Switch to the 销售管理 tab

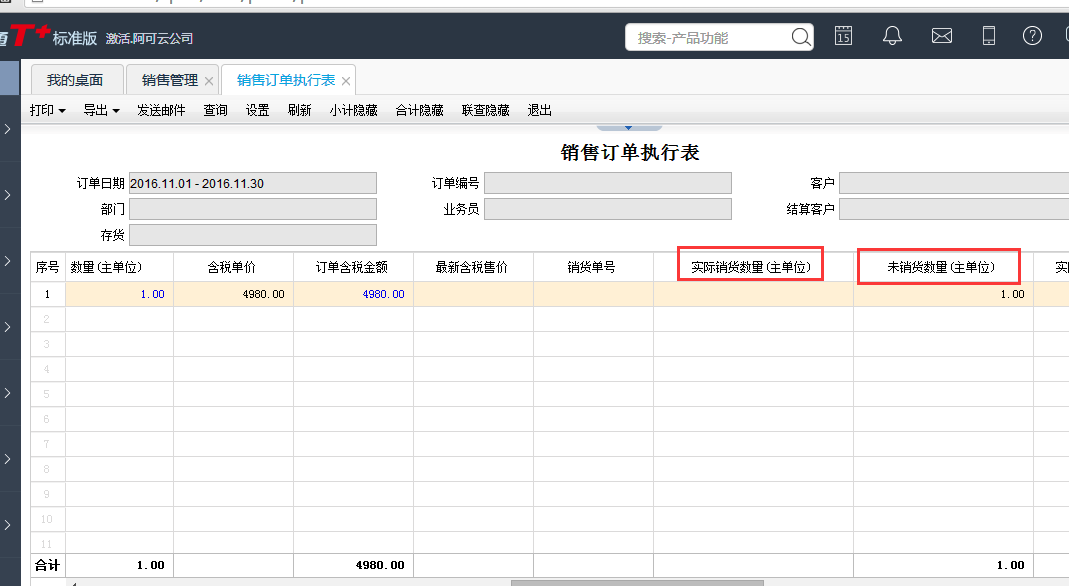pos(170,80)
